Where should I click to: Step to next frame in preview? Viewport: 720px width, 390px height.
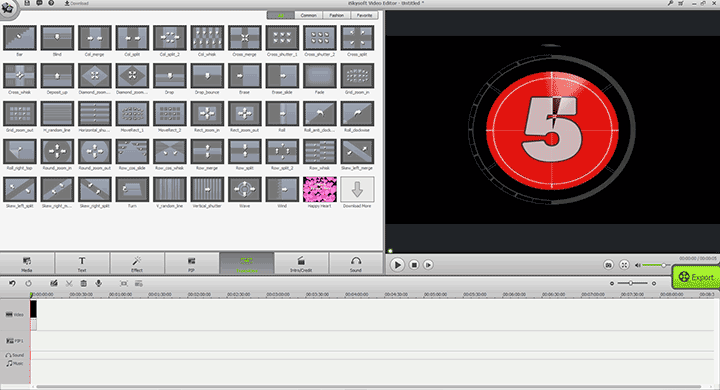pyautogui.click(x=428, y=265)
